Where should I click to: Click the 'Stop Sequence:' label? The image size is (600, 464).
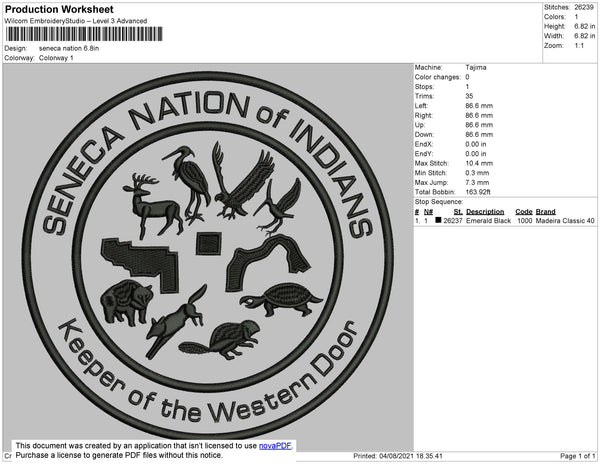[x=439, y=202]
